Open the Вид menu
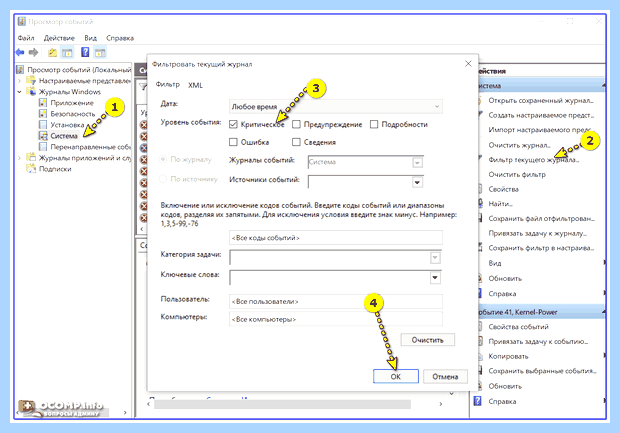This screenshot has height=433, width=620. point(91,38)
